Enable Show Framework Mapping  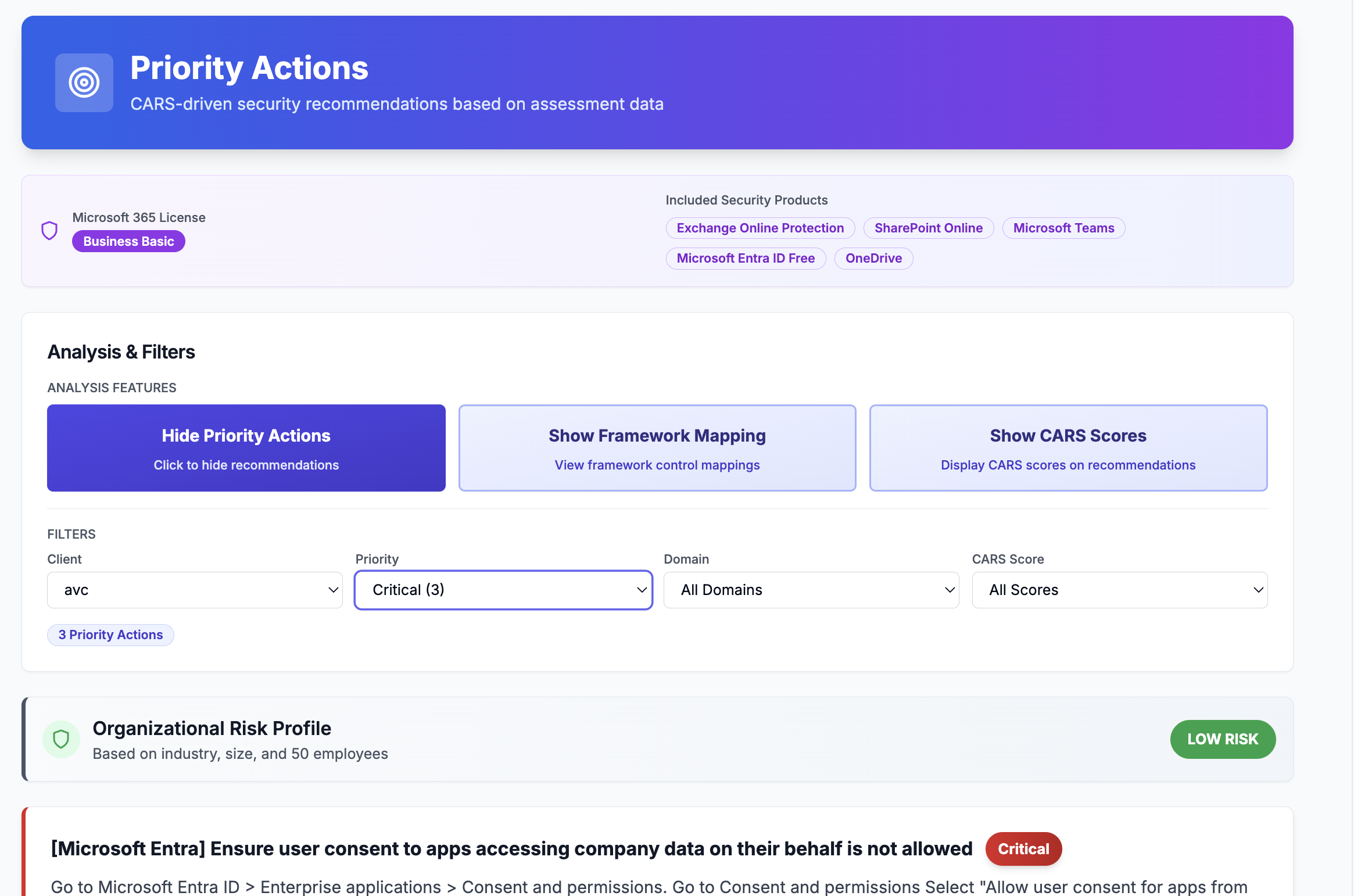(657, 447)
